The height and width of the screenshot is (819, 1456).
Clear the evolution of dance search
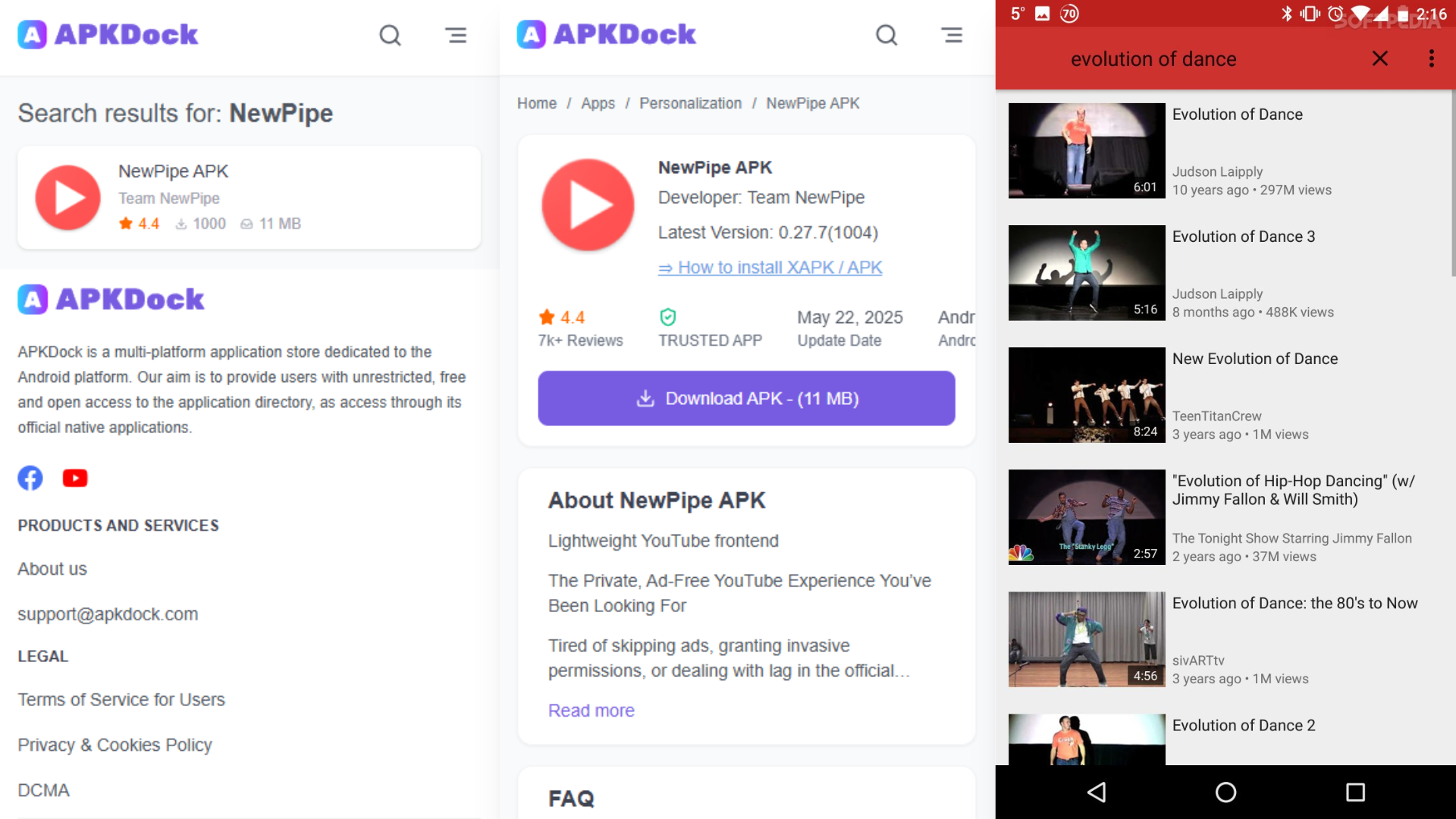[x=1380, y=58]
